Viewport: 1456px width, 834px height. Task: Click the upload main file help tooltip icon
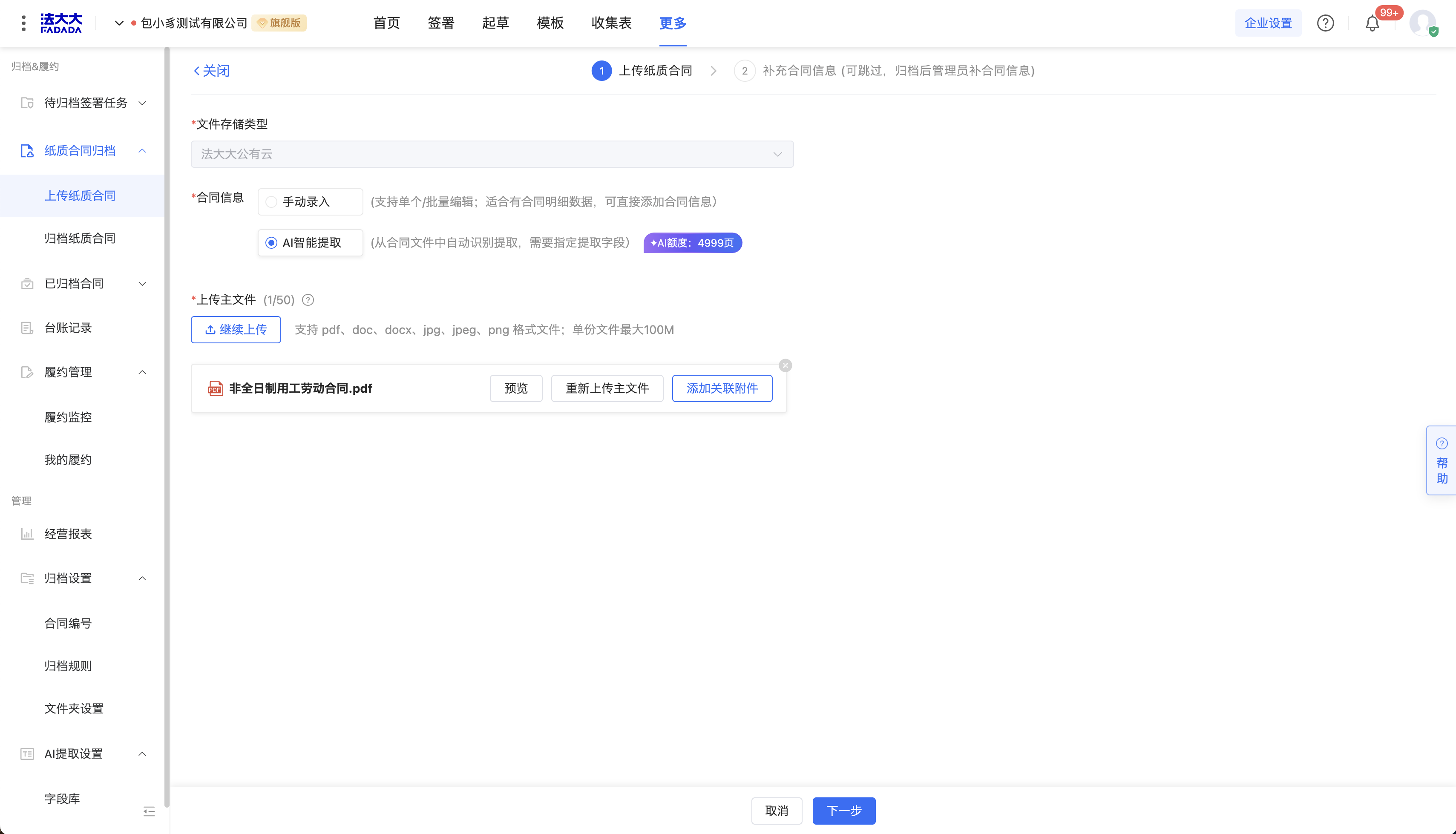308,300
